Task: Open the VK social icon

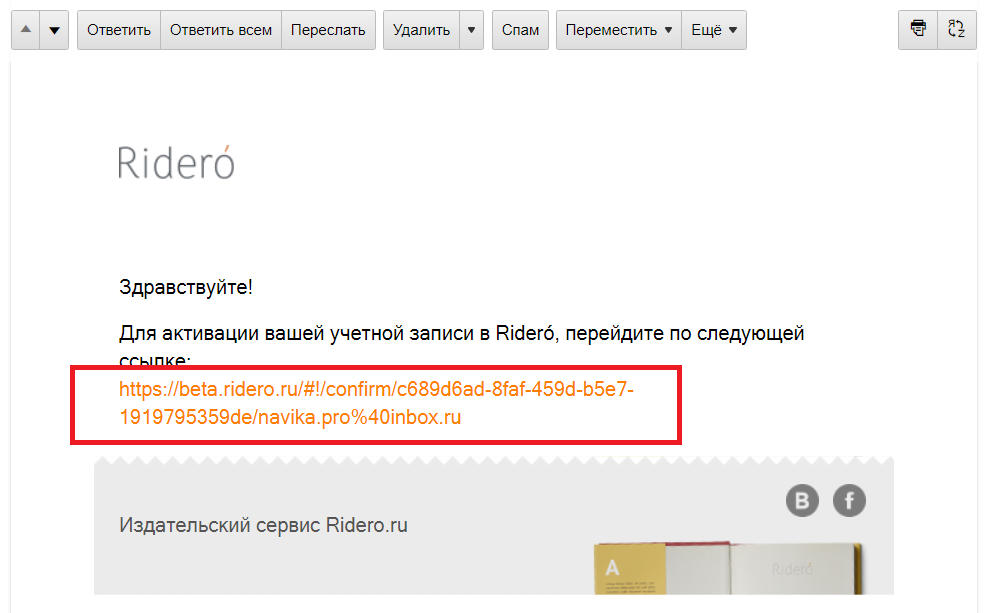Action: coord(802,500)
